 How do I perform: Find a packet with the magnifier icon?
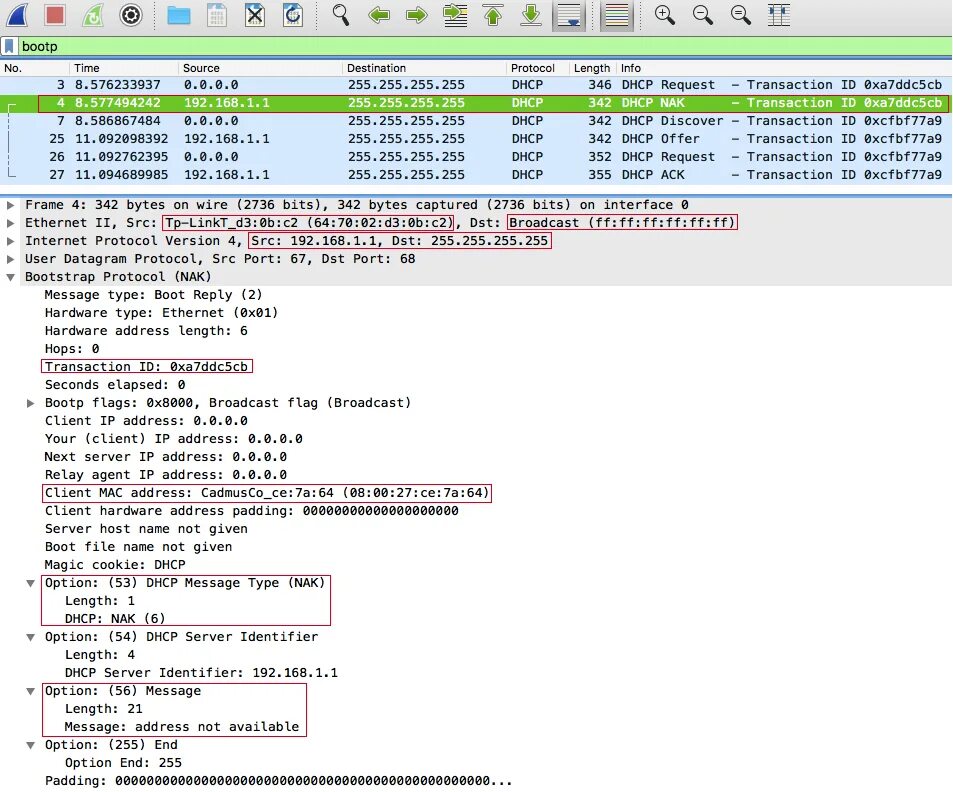click(340, 15)
